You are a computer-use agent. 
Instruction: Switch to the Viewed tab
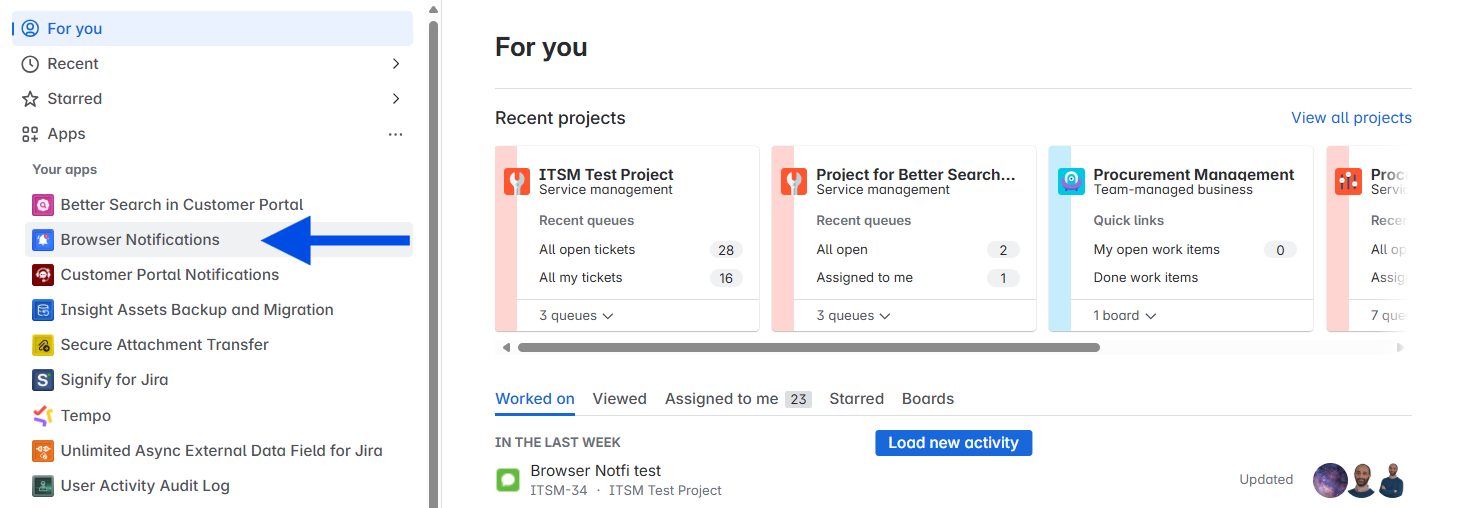tap(620, 399)
